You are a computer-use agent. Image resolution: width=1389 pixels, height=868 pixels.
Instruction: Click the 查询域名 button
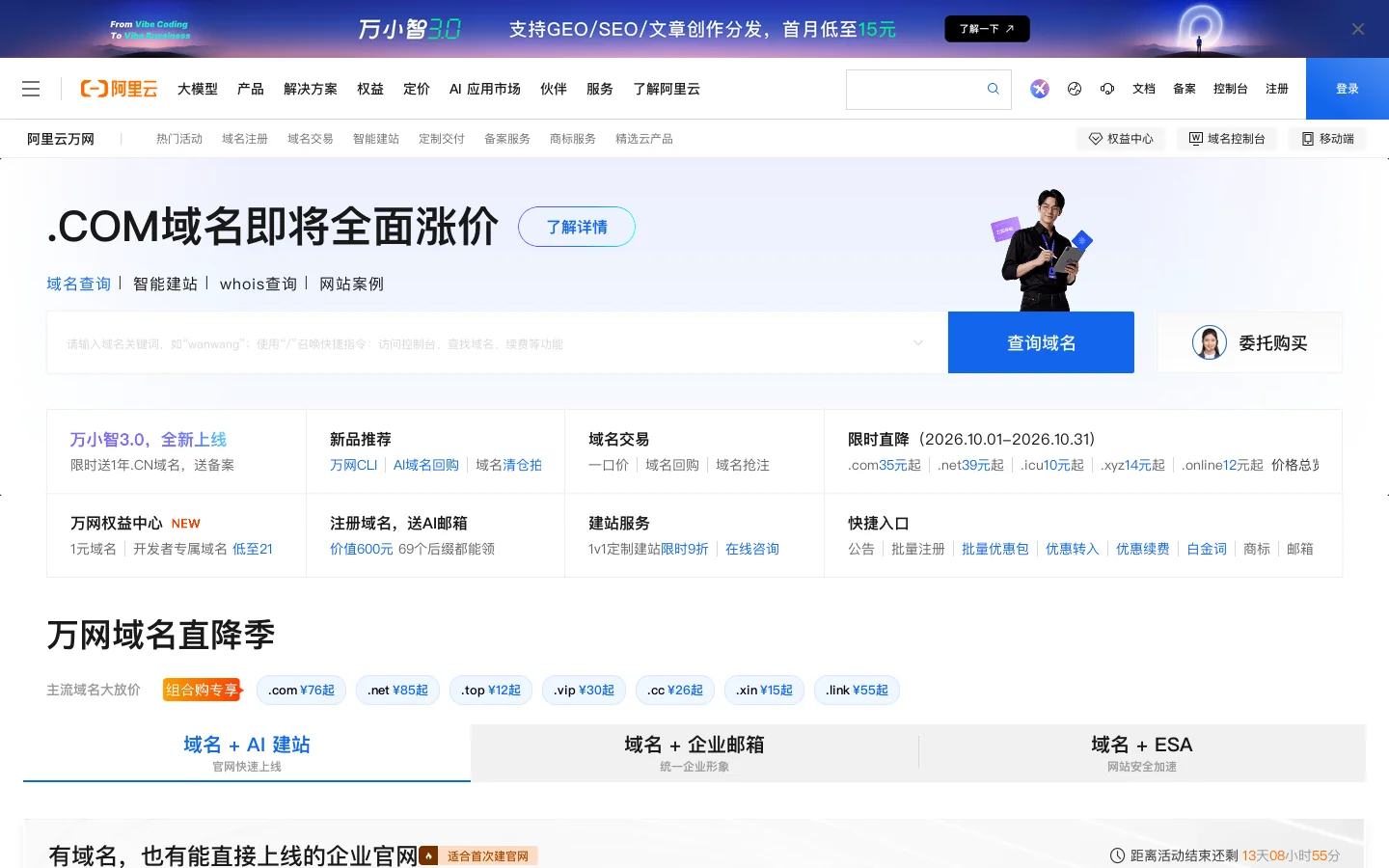(x=1041, y=342)
